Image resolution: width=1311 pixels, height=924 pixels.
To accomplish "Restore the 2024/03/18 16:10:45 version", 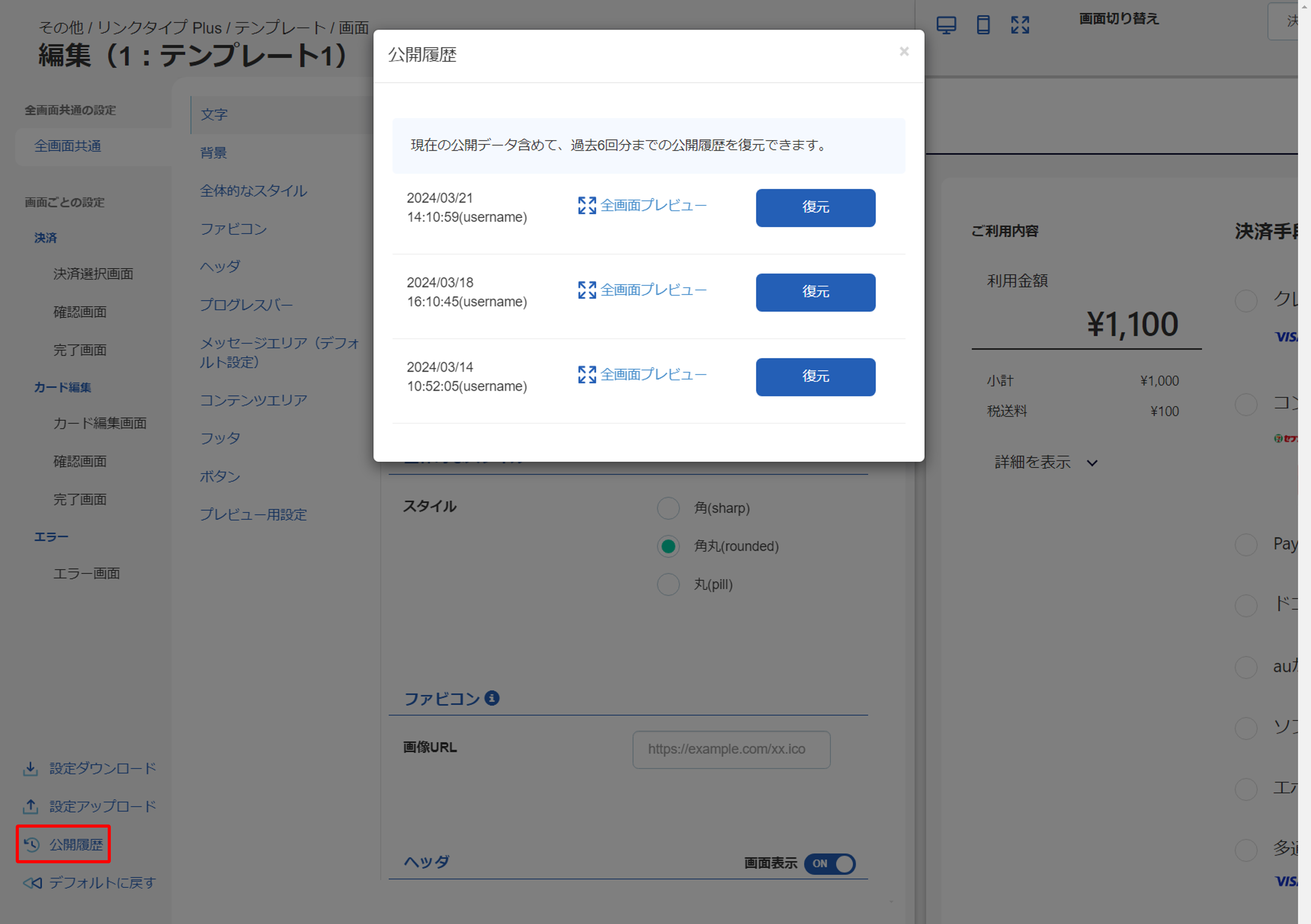I will 815,292.
